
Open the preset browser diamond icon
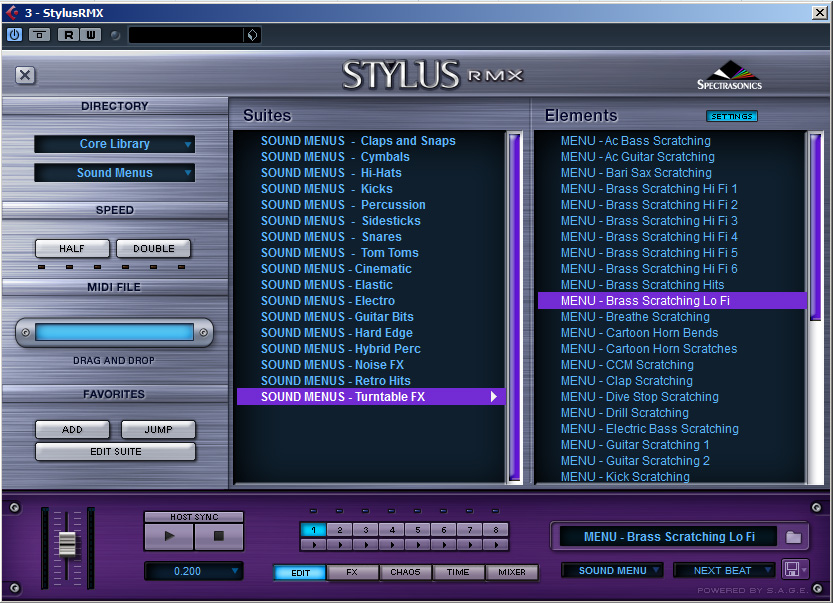tap(252, 35)
